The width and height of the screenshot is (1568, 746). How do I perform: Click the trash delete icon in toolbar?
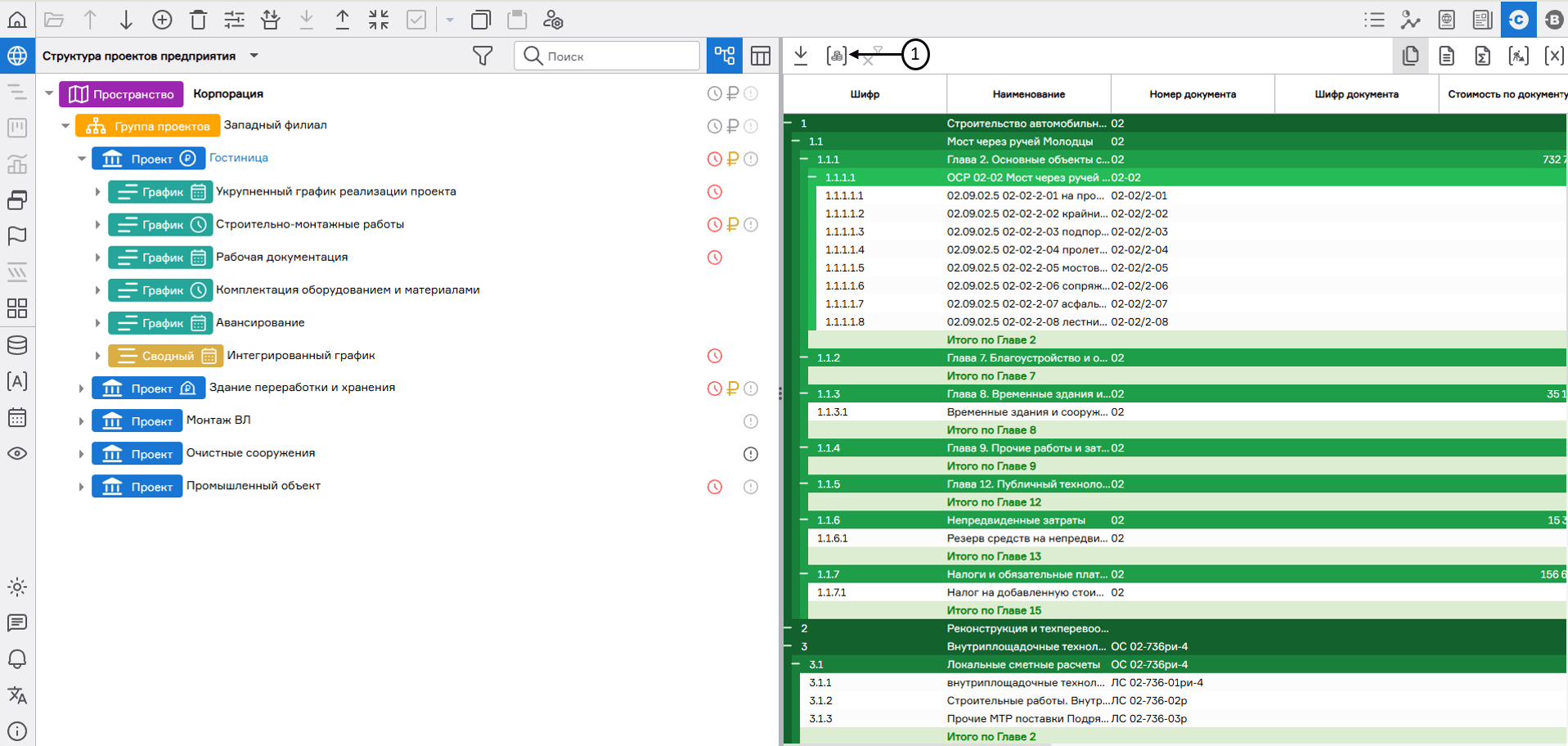pos(198,20)
